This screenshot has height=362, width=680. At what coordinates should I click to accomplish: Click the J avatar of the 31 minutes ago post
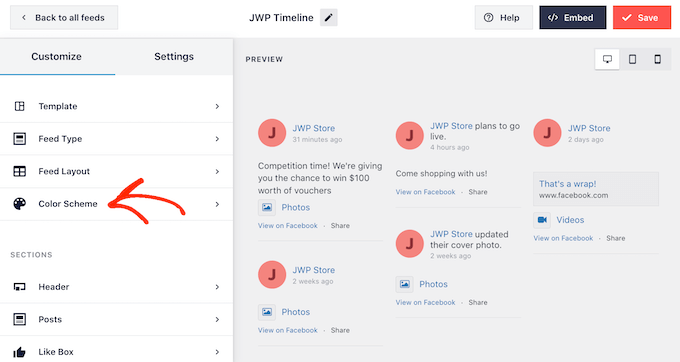pyautogui.click(x=272, y=133)
